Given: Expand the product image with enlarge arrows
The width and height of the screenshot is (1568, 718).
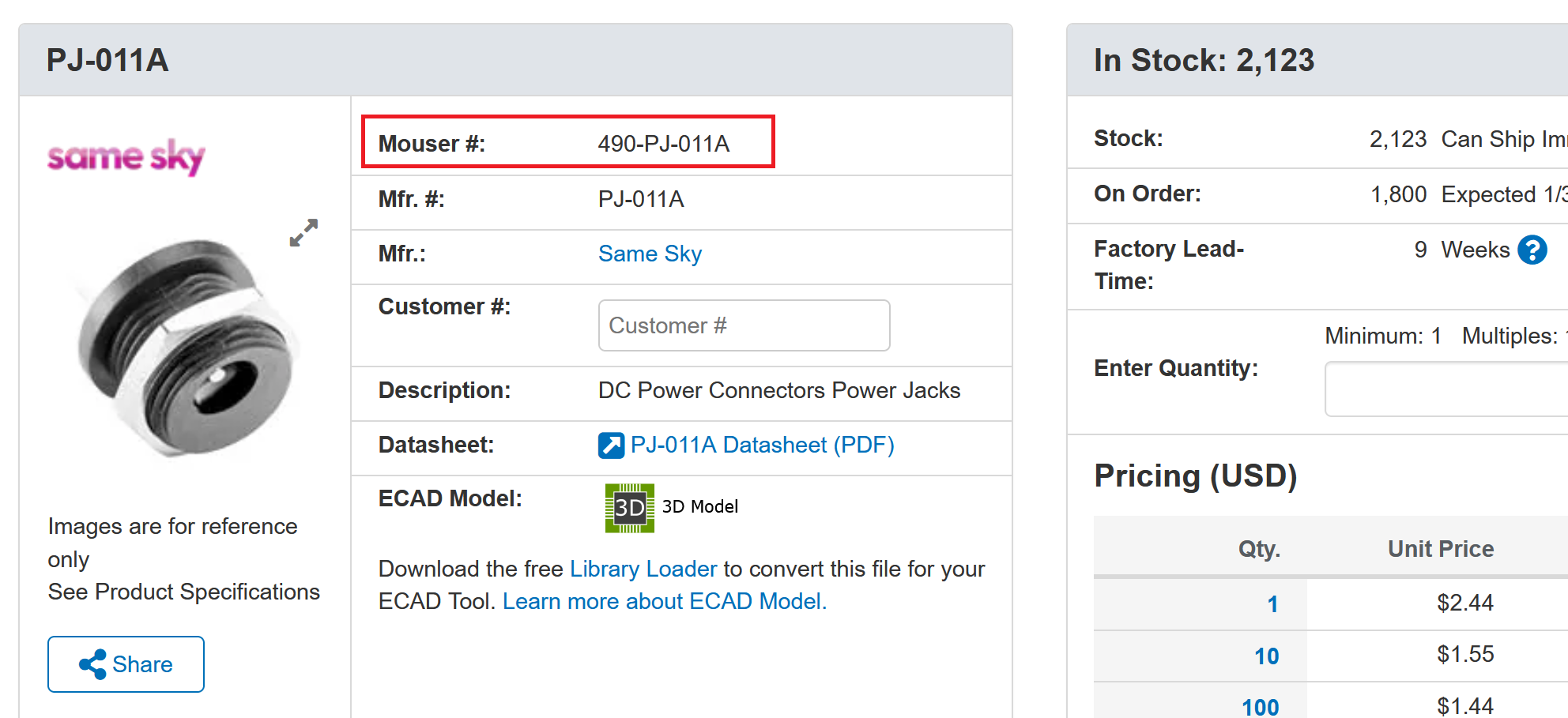Looking at the screenshot, I should pyautogui.click(x=303, y=233).
